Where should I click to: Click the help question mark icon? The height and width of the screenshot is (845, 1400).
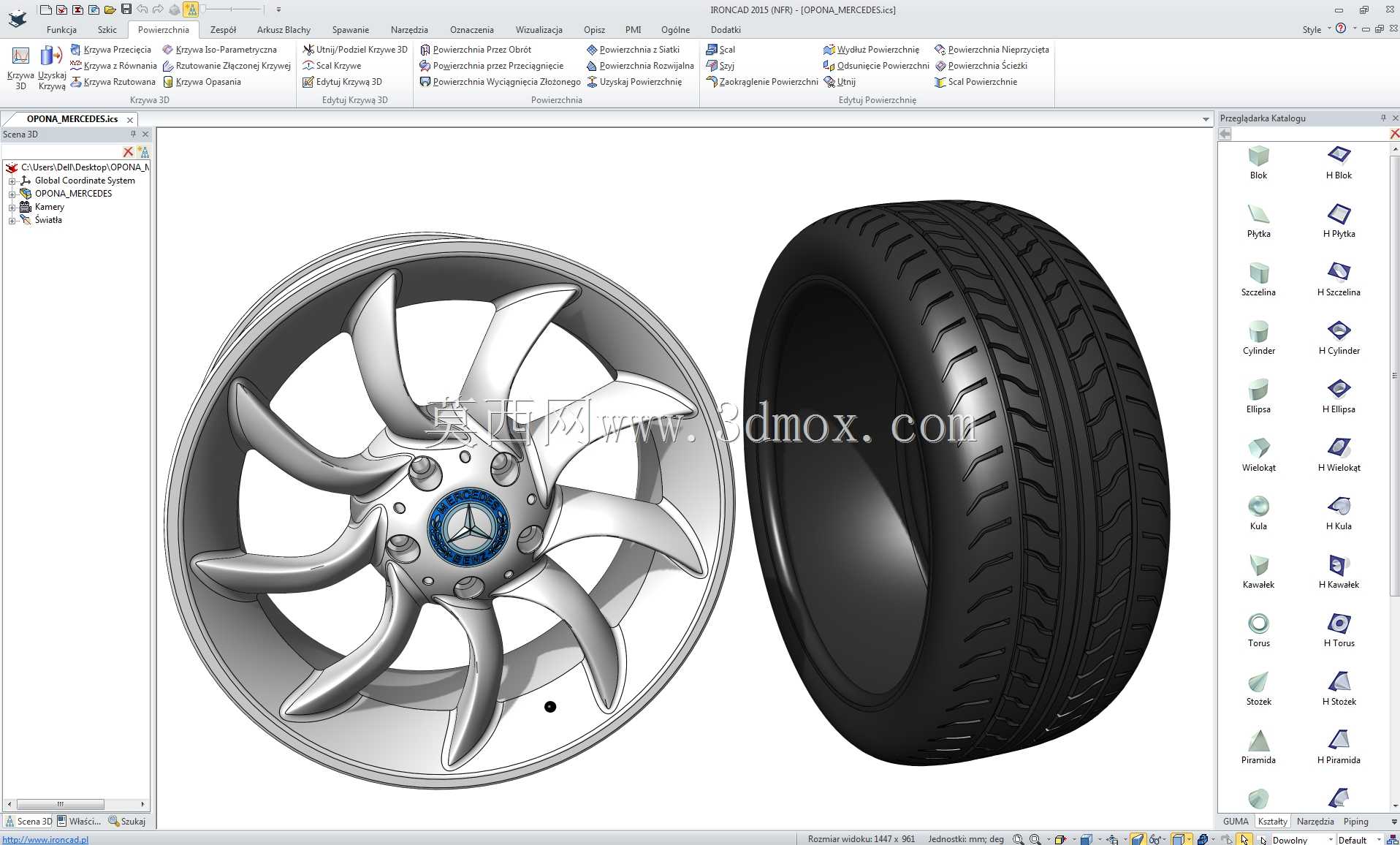(1341, 29)
